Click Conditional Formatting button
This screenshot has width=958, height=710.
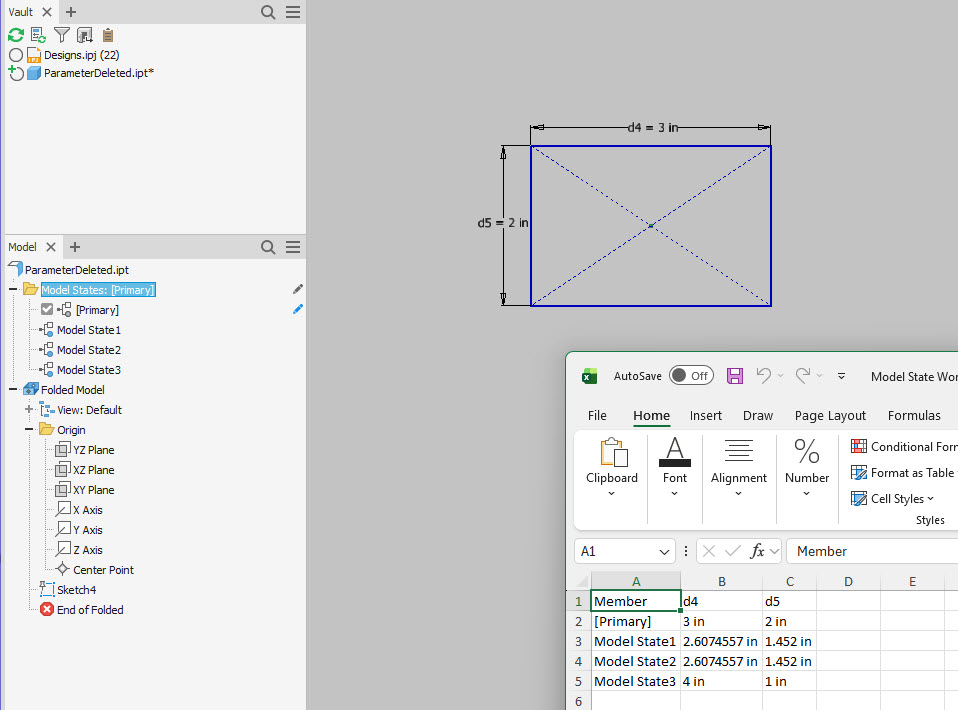[x=904, y=447]
